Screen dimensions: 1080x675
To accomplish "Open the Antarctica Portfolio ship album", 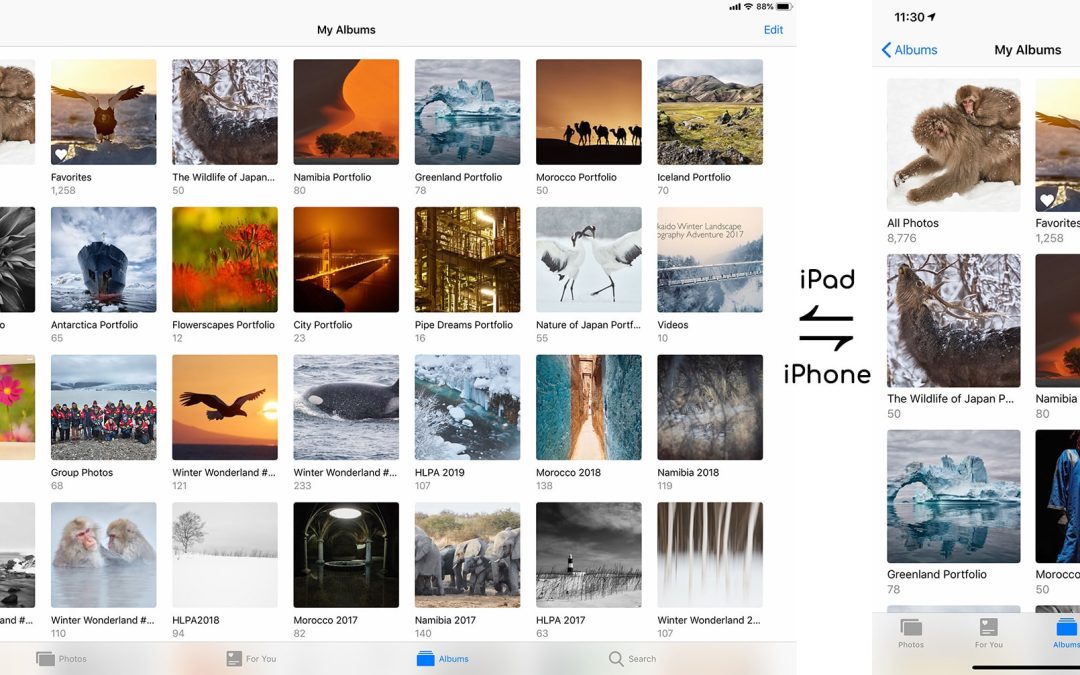I will coord(103,260).
